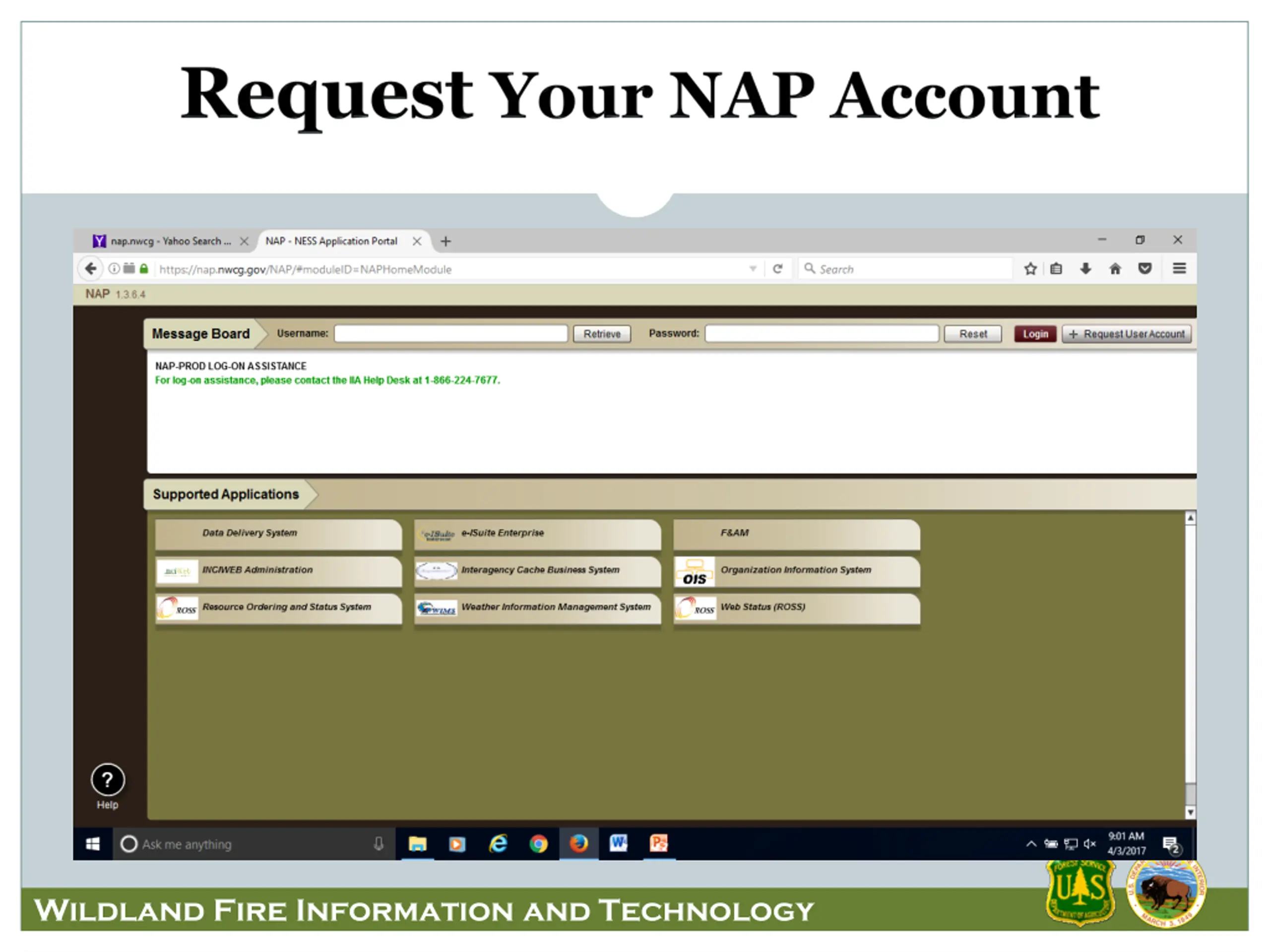The height and width of the screenshot is (952, 1270).
Task: Click the Request User Account button
Action: (x=1127, y=334)
